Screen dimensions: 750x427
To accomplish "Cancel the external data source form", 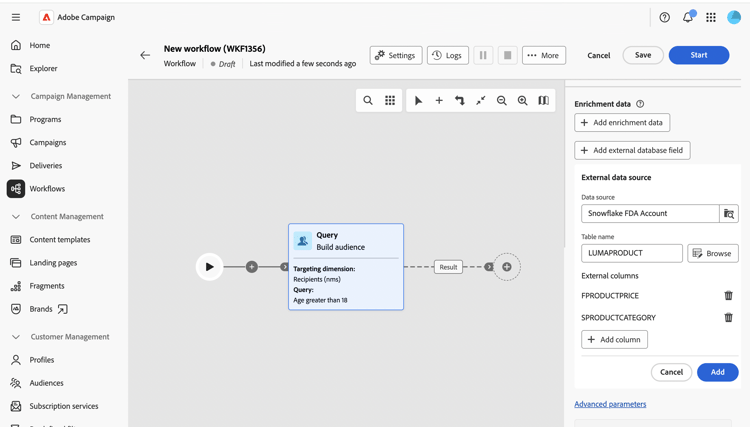I will 671,372.
